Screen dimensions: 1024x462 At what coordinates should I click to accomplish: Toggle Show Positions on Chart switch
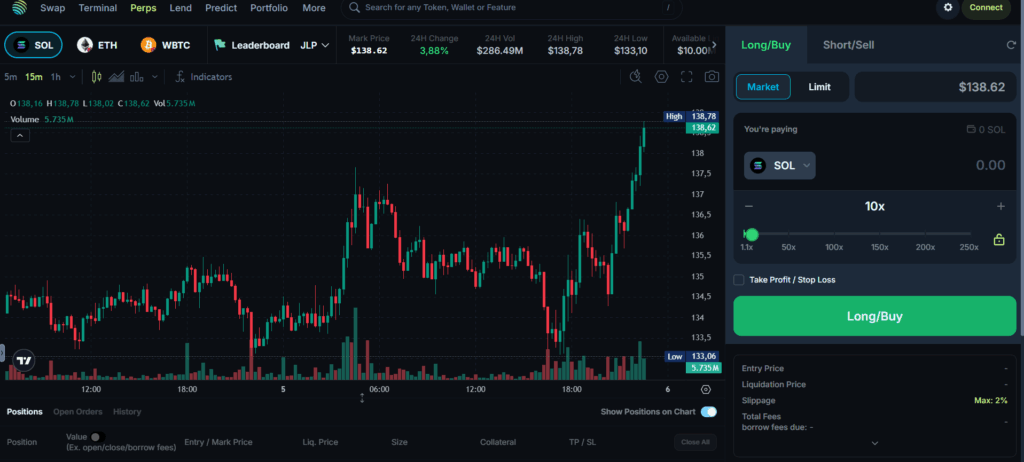(x=709, y=411)
